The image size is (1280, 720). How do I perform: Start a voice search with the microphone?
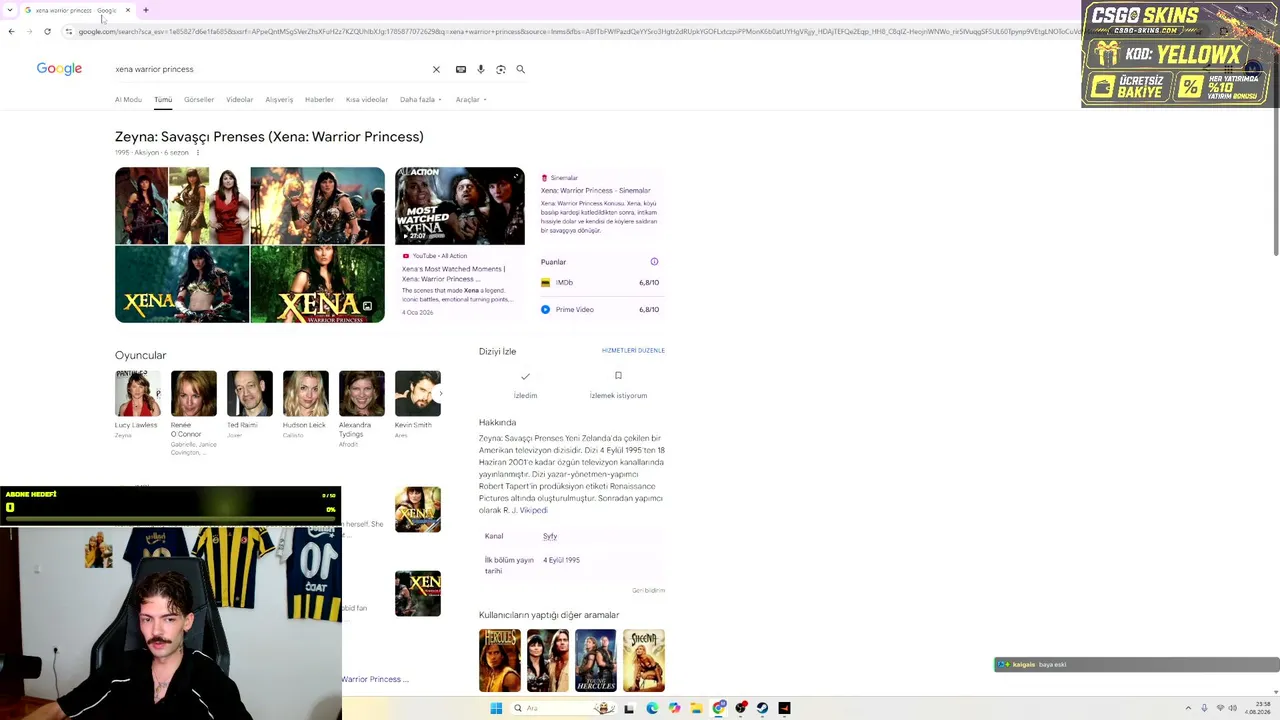coord(481,69)
